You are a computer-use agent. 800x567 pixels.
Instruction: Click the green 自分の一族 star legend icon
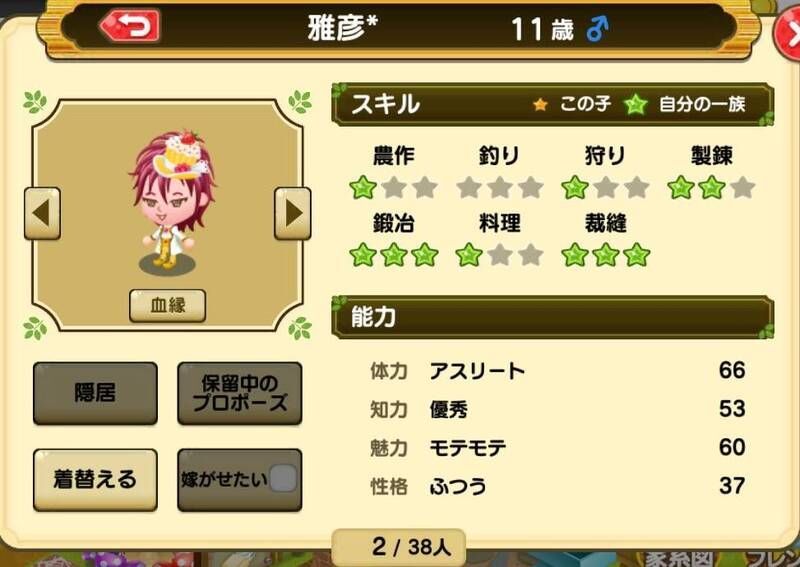[636, 105]
